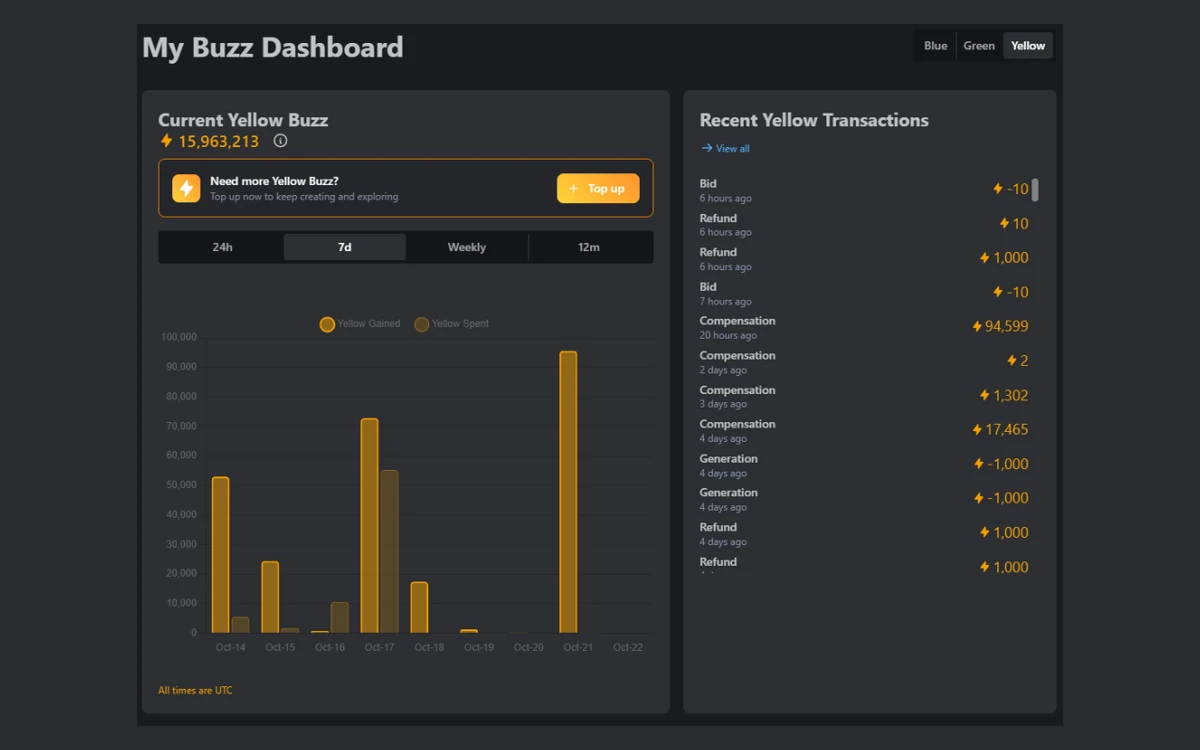Click the All times are UTC note
This screenshot has width=1200, height=750.
(195, 690)
